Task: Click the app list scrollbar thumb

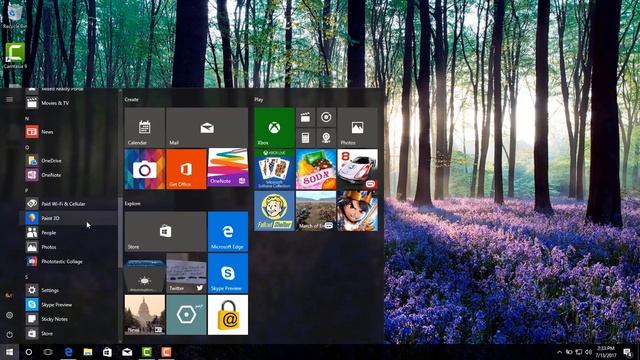Action: tap(120, 233)
